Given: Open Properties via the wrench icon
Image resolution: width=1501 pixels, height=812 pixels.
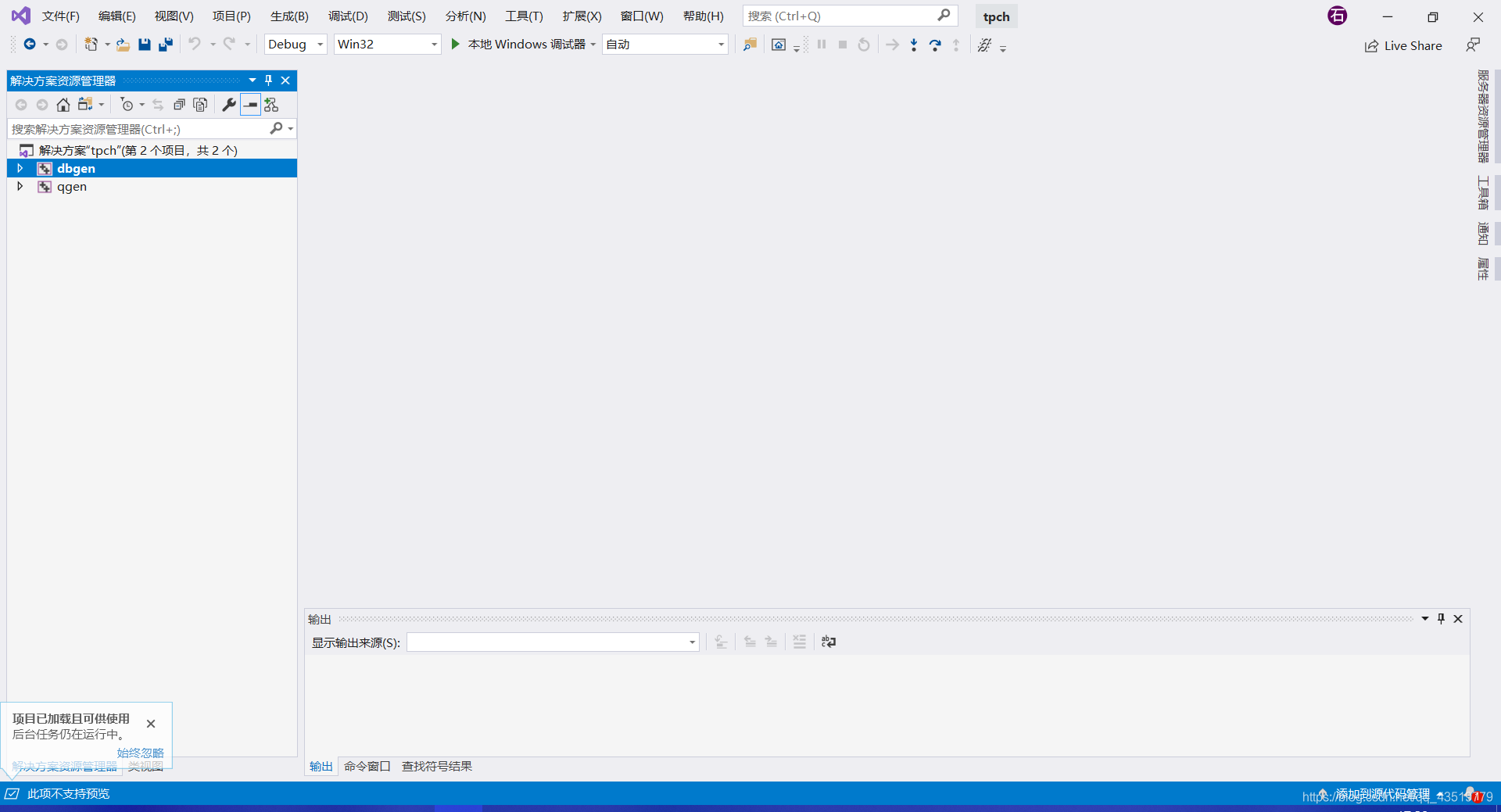Looking at the screenshot, I should click(229, 104).
